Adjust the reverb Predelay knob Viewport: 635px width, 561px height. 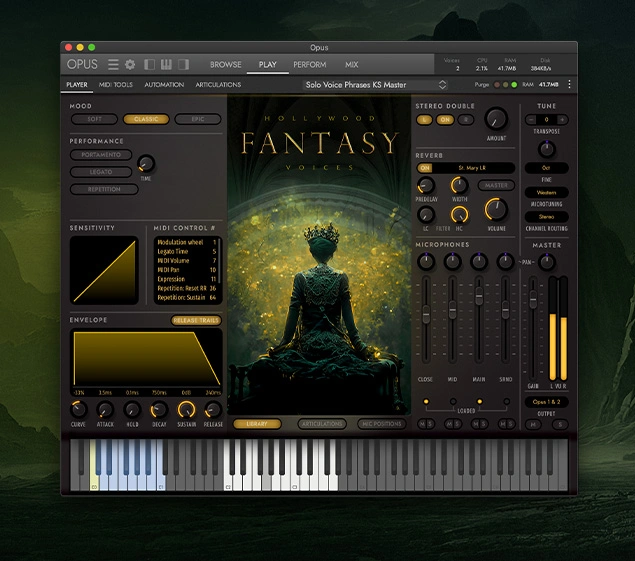click(x=426, y=186)
